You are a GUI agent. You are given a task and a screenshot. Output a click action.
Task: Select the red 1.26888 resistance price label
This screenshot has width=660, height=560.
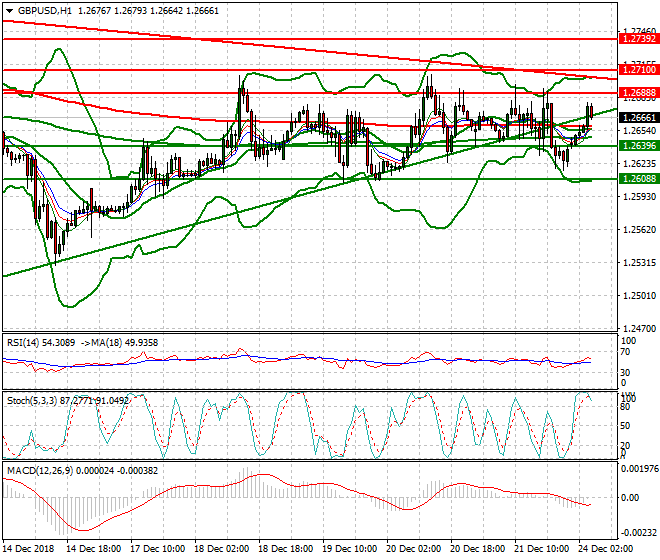point(639,93)
